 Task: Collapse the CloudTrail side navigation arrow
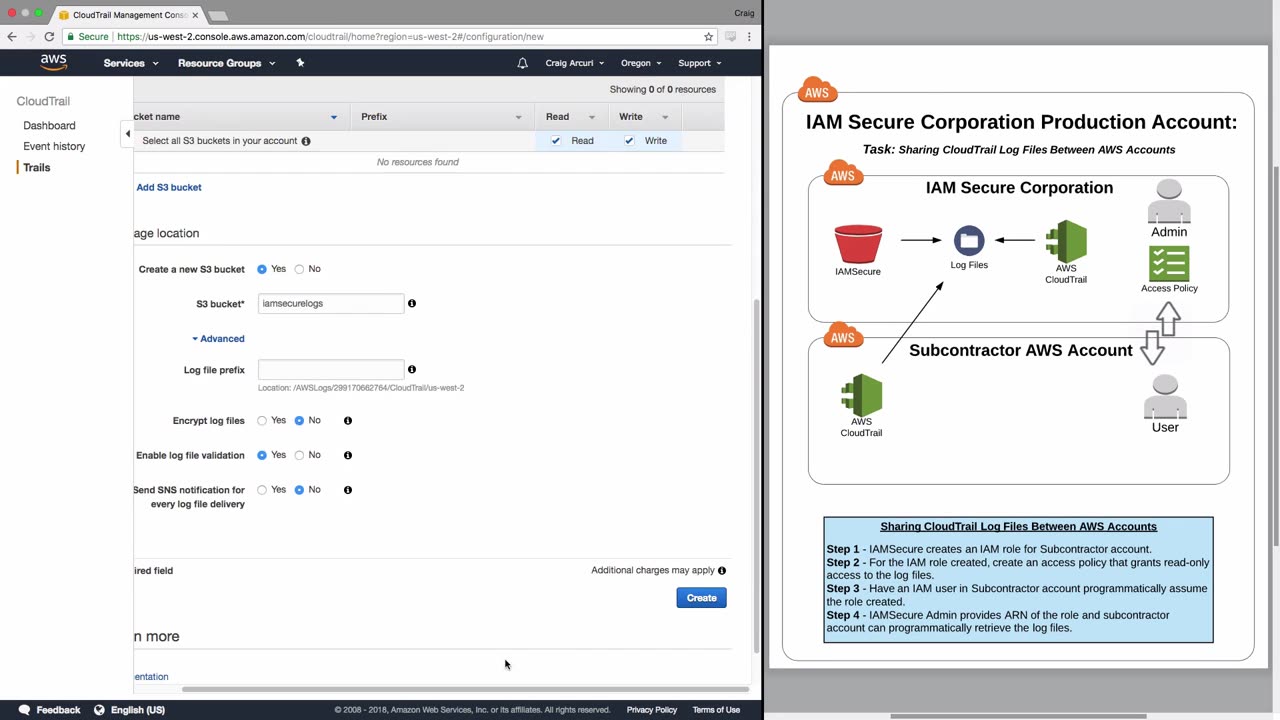pyautogui.click(x=127, y=134)
